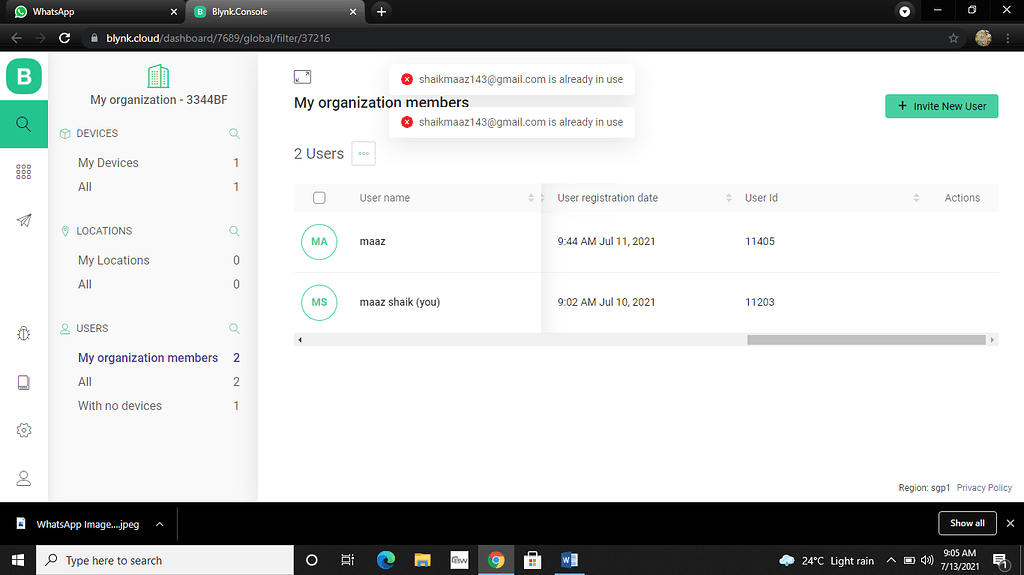Click the fullscreen expand icon above title
Image resolution: width=1024 pixels, height=575 pixels.
[302, 77]
